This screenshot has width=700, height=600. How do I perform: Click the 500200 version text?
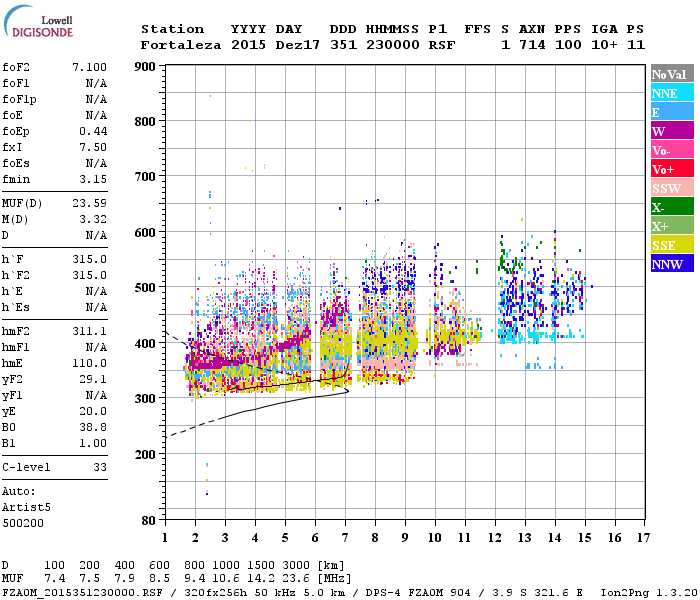pos(23,523)
